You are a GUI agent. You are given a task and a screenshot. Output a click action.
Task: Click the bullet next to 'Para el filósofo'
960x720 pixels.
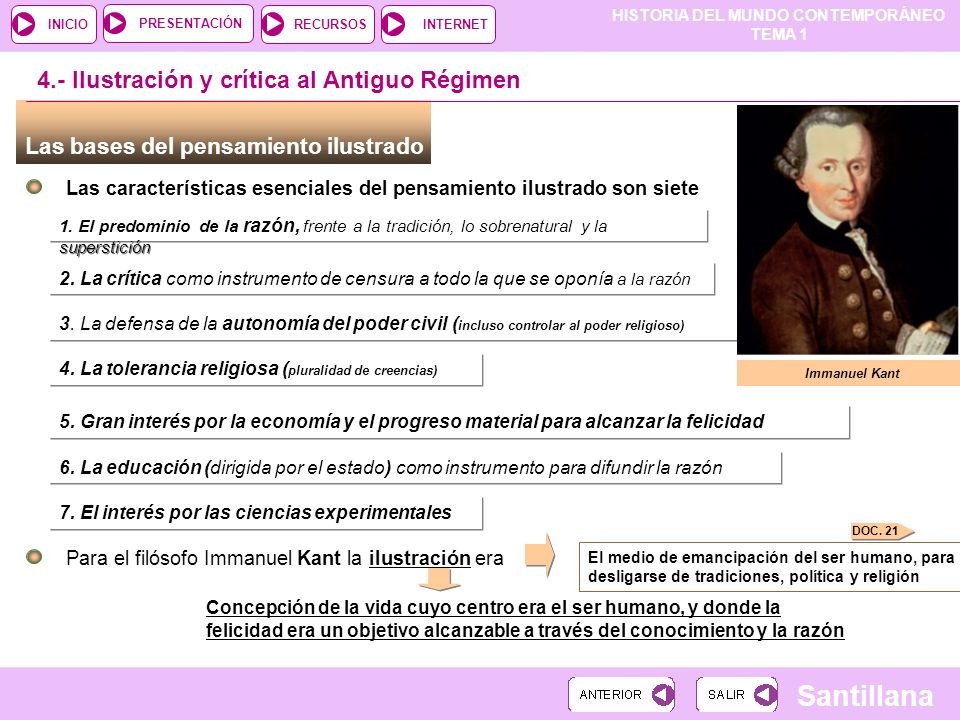point(34,557)
